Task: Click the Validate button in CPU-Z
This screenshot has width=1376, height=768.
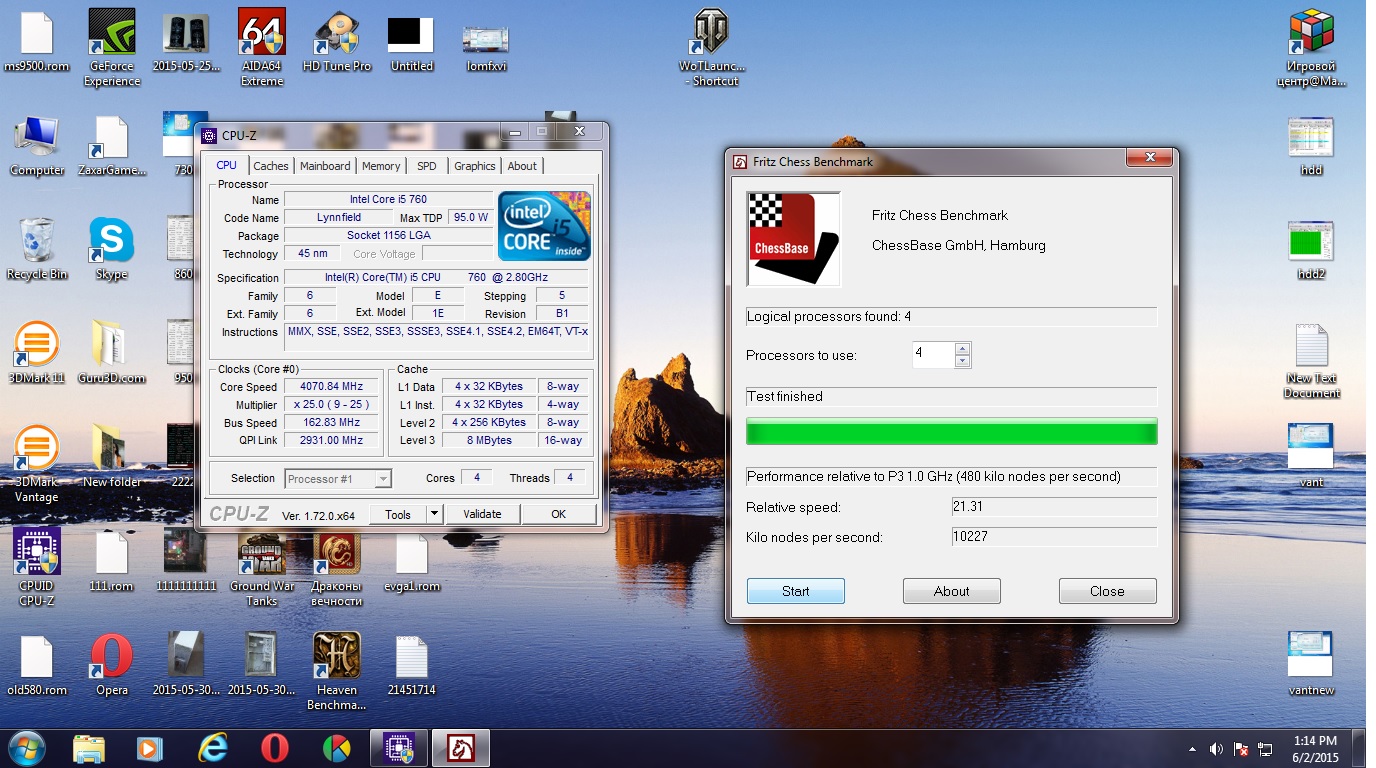Action: (x=482, y=514)
